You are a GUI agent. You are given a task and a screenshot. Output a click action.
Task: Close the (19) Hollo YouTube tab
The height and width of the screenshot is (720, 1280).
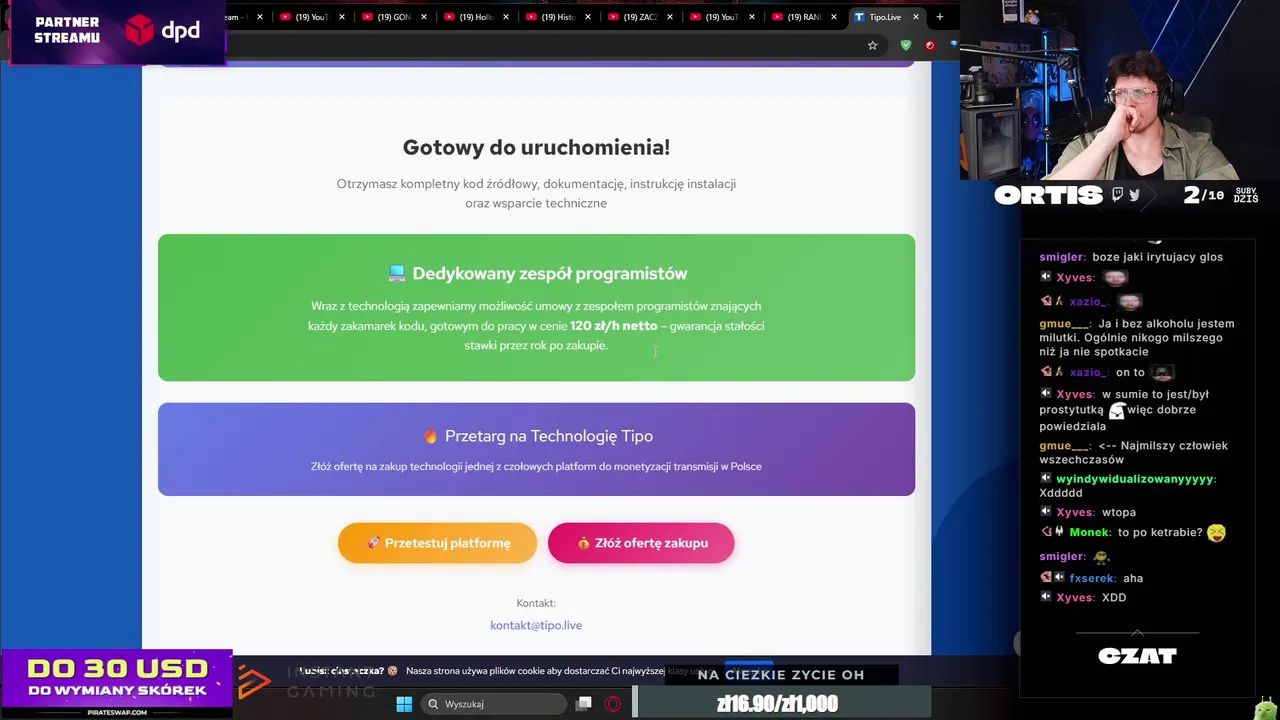click(506, 17)
